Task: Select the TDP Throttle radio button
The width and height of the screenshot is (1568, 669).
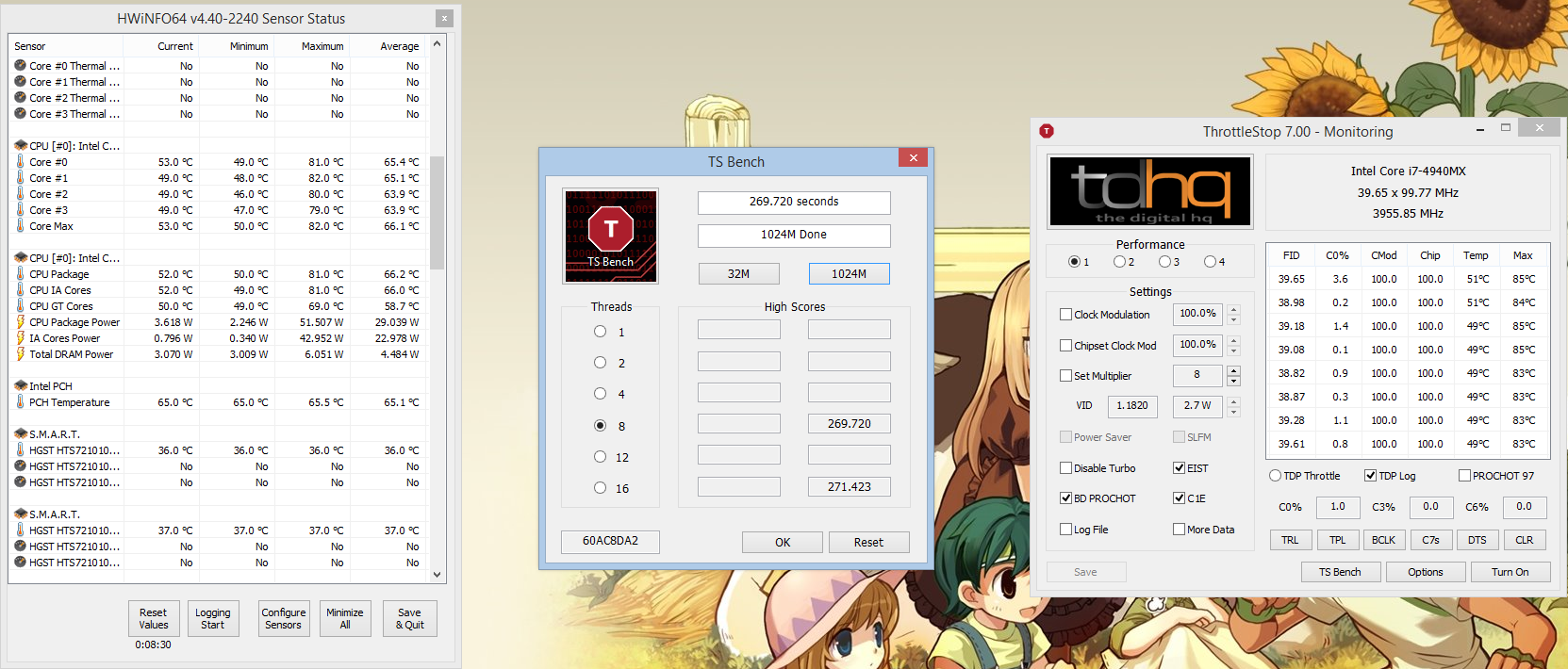Action: click(1275, 476)
